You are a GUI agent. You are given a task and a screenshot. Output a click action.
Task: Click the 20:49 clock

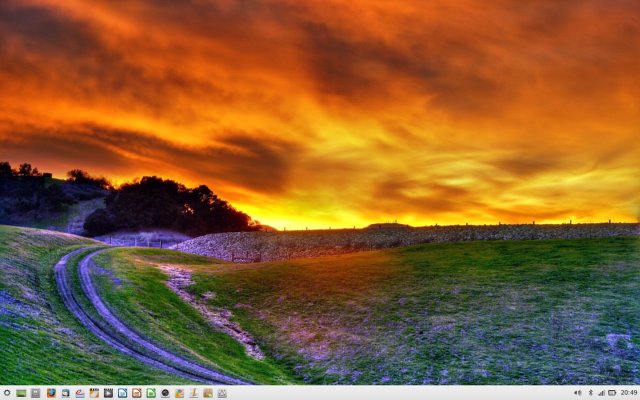629,393
